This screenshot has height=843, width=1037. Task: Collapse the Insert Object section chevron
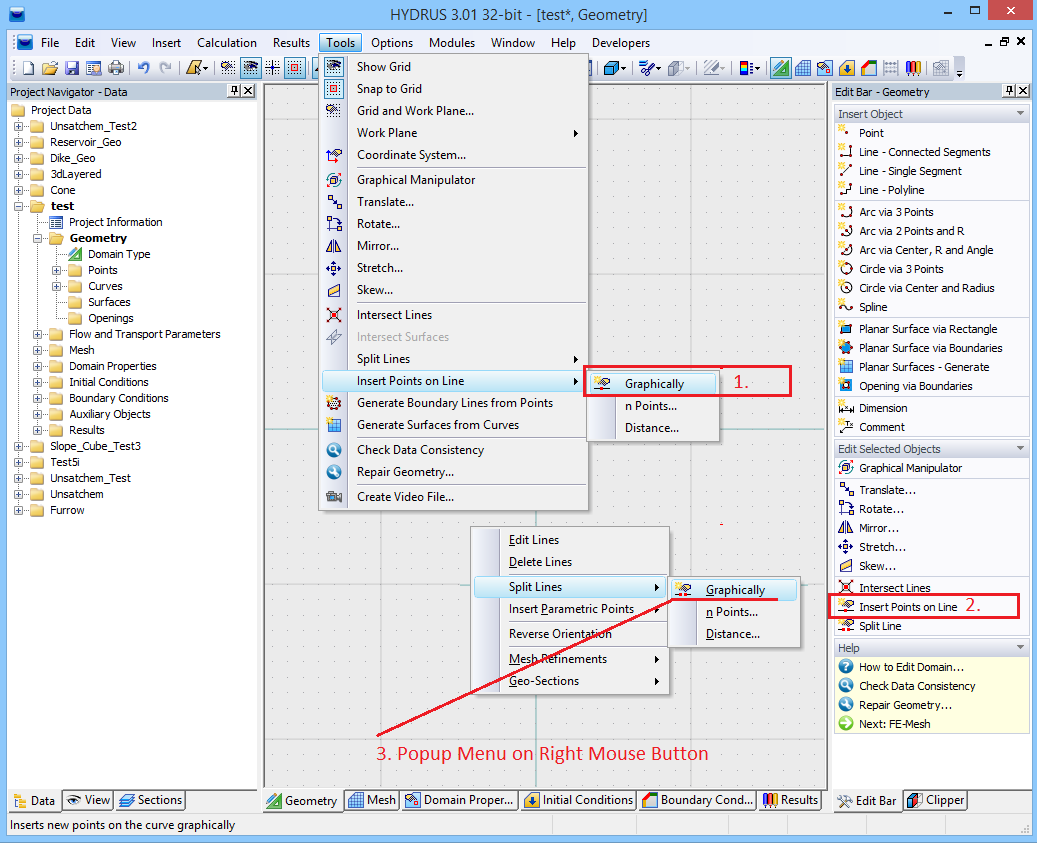(x=1020, y=114)
